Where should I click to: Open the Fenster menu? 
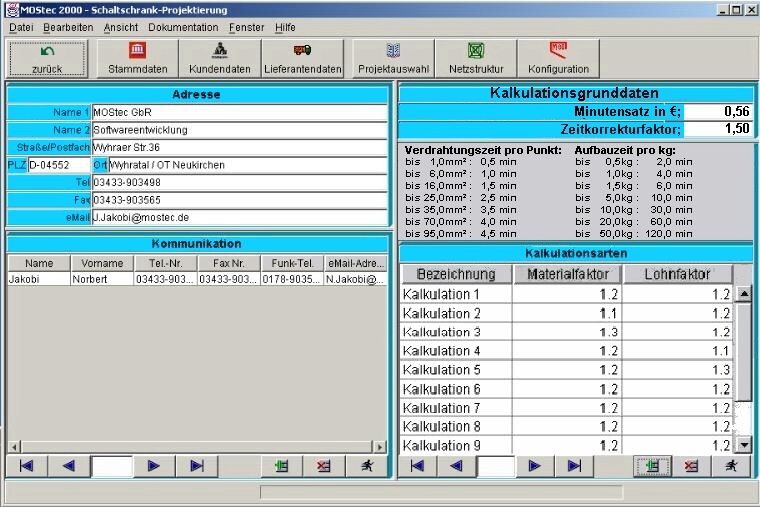247,27
